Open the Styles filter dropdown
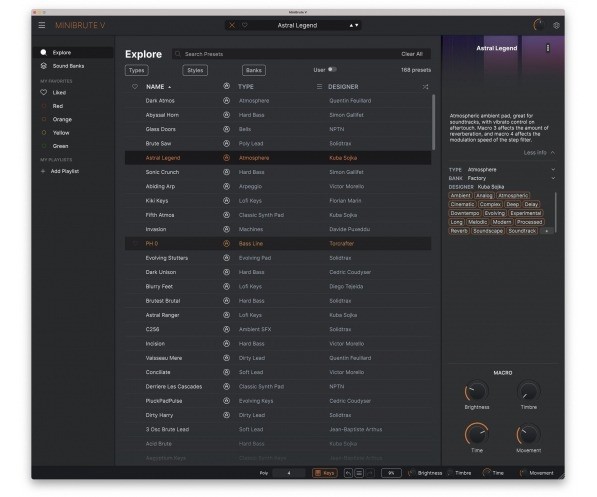 [x=195, y=70]
